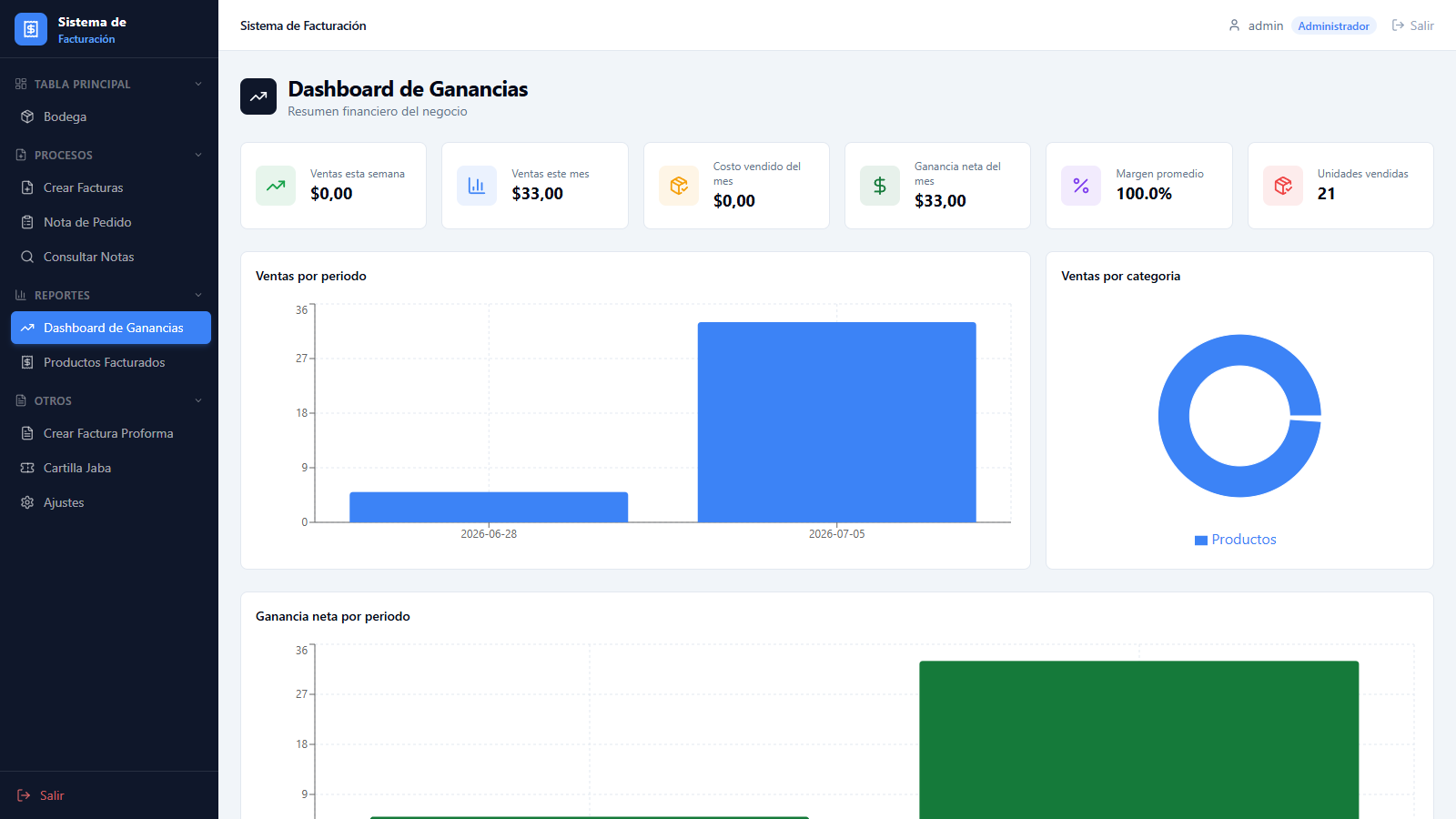This screenshot has width=1456, height=819.
Task: Collapse the PROCESOS section chevron
Action: click(x=198, y=155)
